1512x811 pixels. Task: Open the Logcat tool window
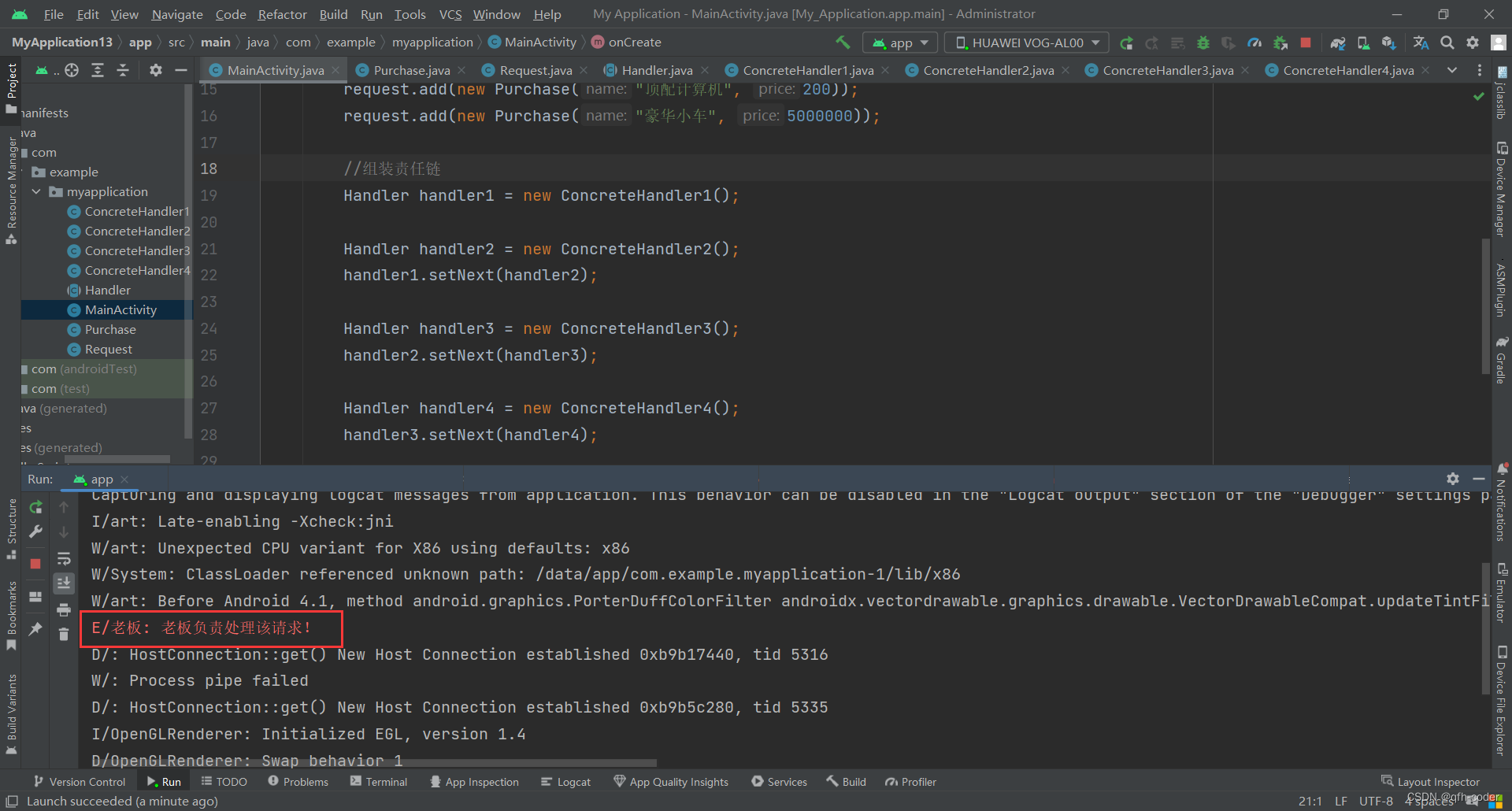point(565,782)
